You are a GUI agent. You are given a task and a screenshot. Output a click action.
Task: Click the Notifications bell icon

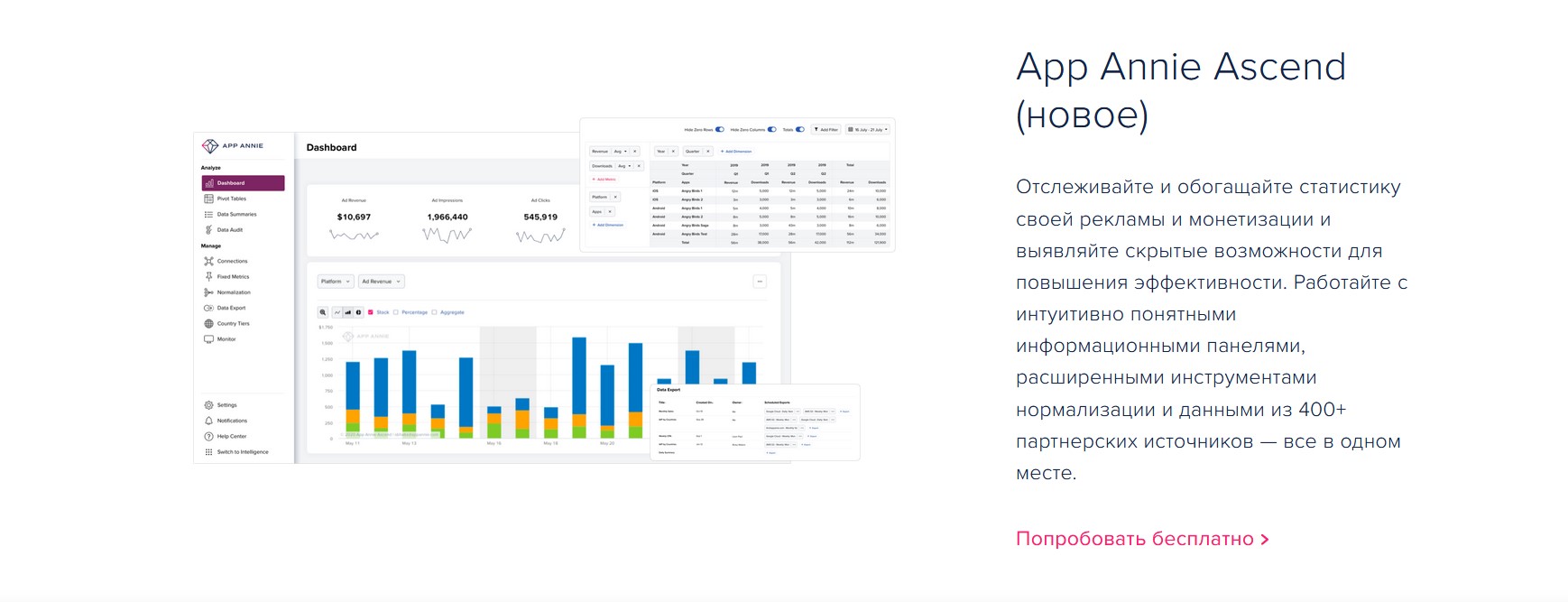pos(209,421)
